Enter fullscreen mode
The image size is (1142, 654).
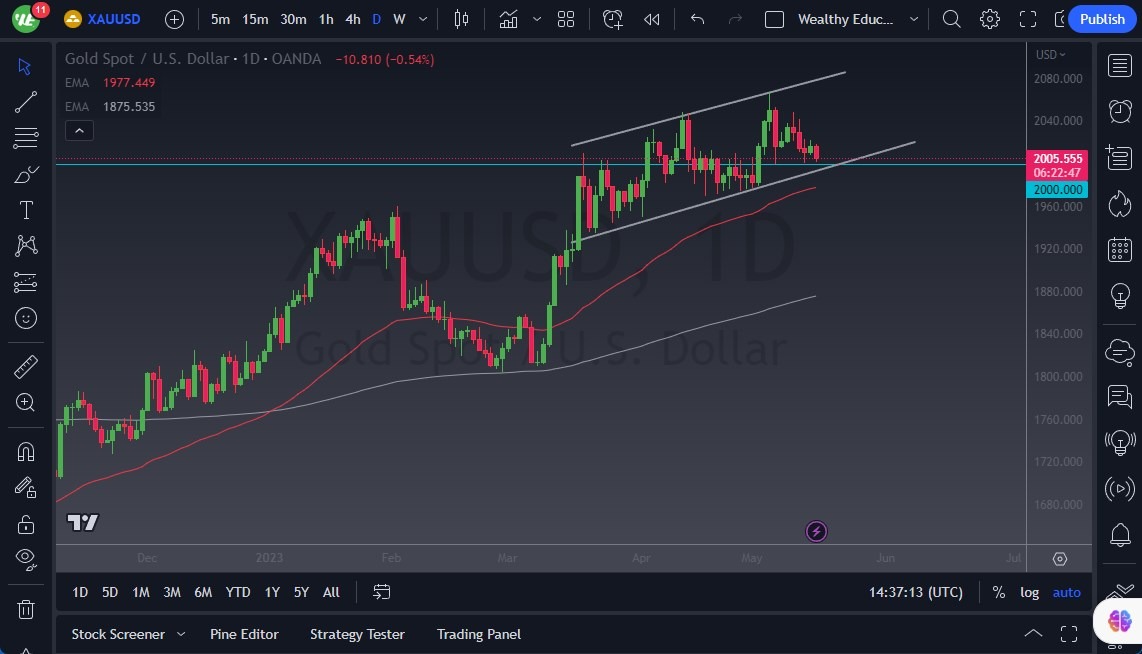tap(1028, 19)
